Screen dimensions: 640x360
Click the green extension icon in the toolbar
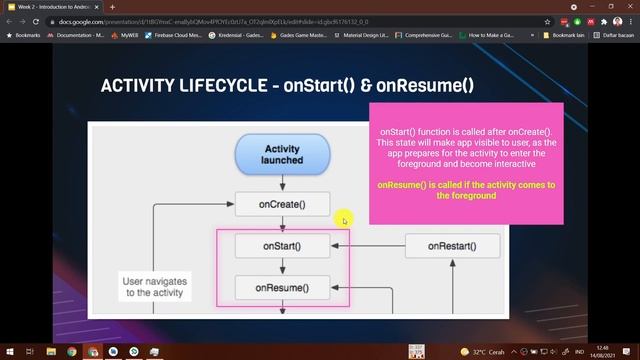577,22
